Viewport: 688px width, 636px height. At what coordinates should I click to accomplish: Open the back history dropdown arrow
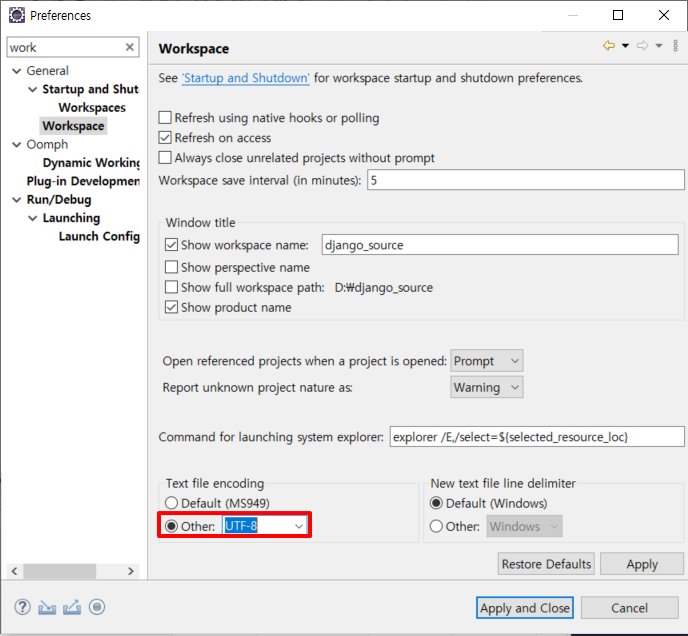tap(625, 46)
